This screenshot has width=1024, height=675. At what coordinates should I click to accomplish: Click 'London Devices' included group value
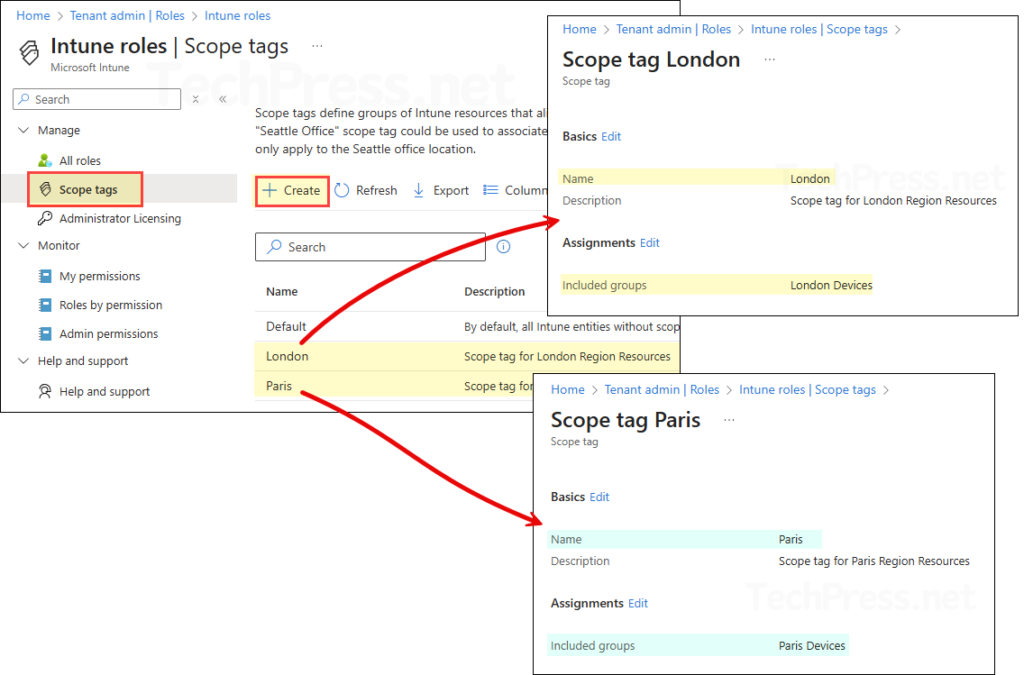click(831, 285)
